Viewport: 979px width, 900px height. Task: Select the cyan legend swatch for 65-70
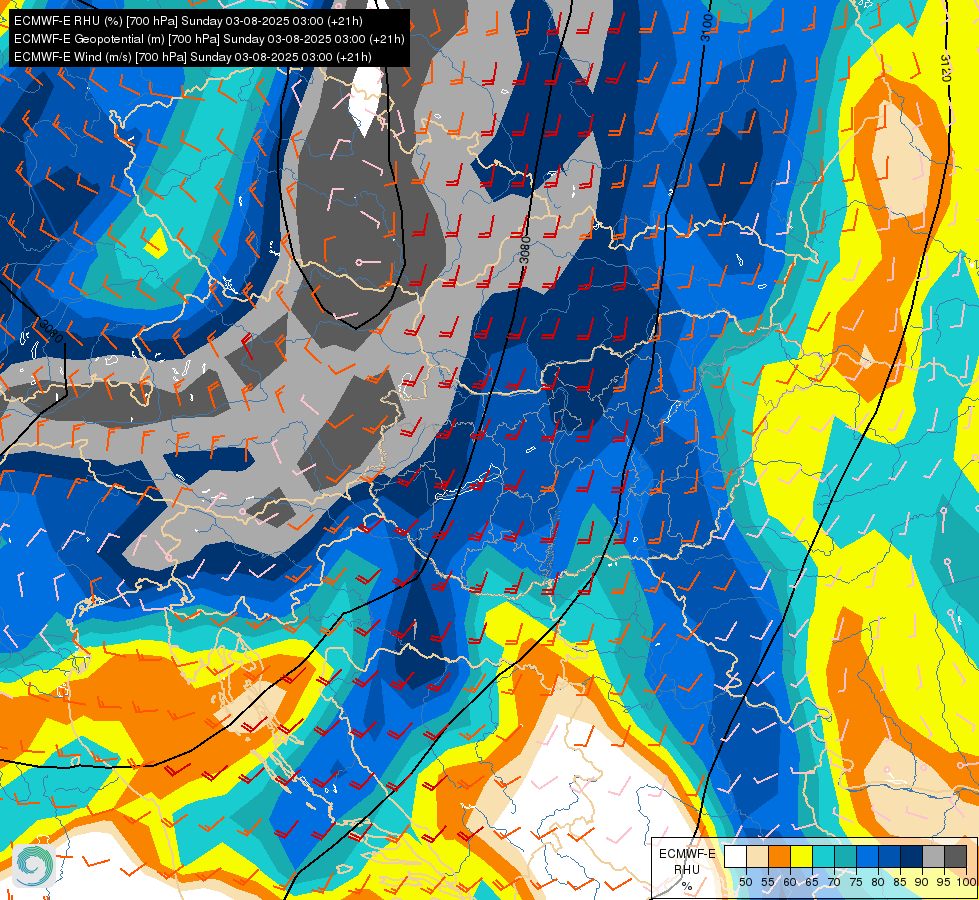(x=824, y=856)
